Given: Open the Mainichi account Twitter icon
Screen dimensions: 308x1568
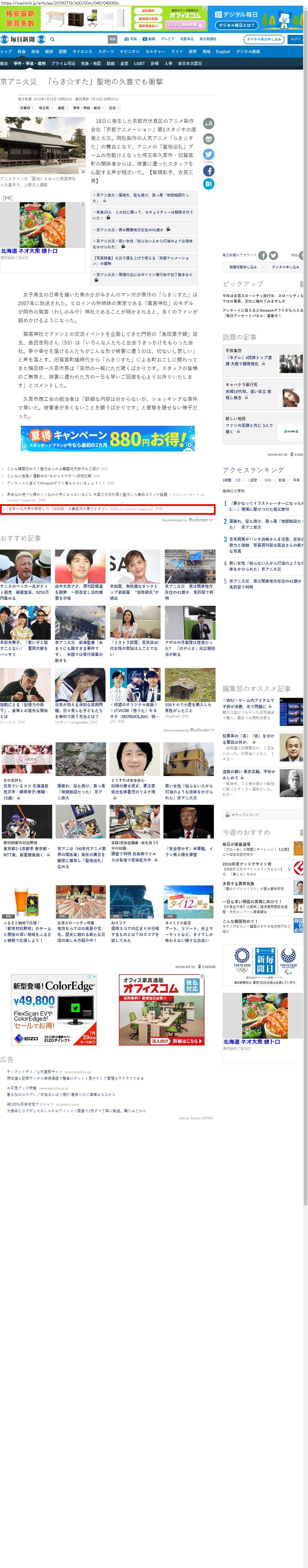Looking at the screenshot, I should click(273, 256).
